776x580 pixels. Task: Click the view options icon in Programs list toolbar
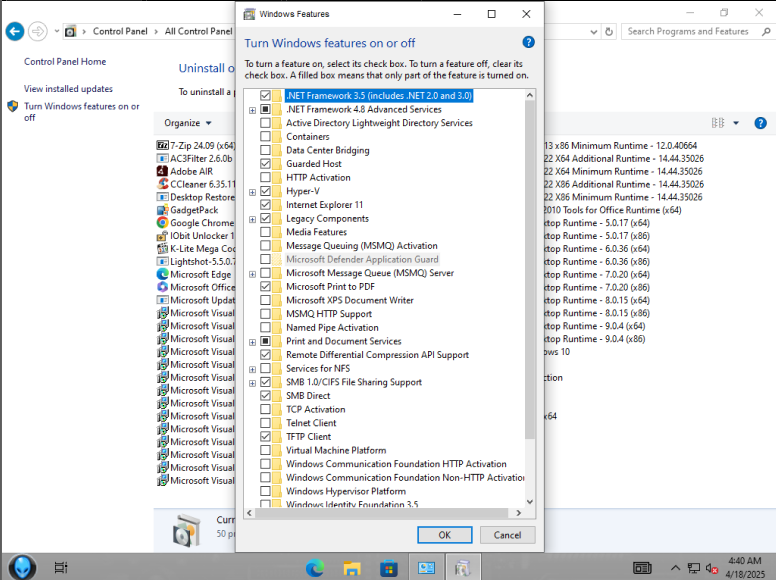tap(718, 123)
